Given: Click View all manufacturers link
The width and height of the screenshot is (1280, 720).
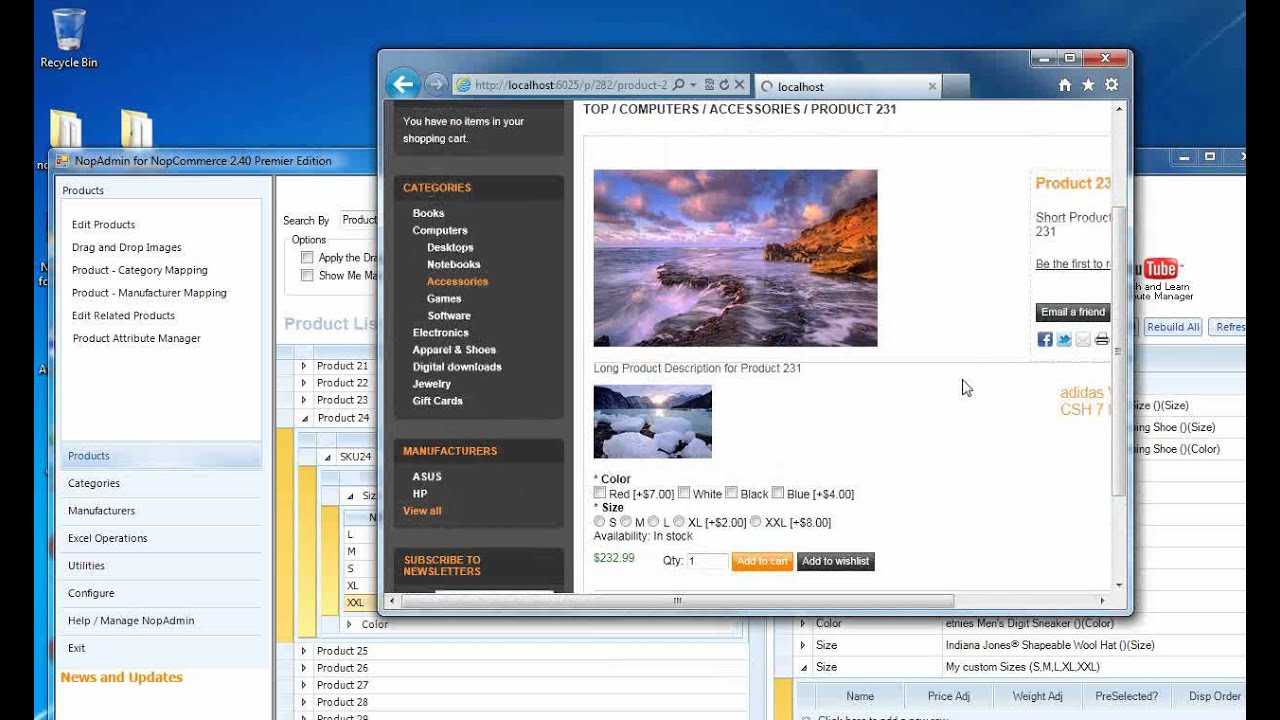Looking at the screenshot, I should 422,511.
